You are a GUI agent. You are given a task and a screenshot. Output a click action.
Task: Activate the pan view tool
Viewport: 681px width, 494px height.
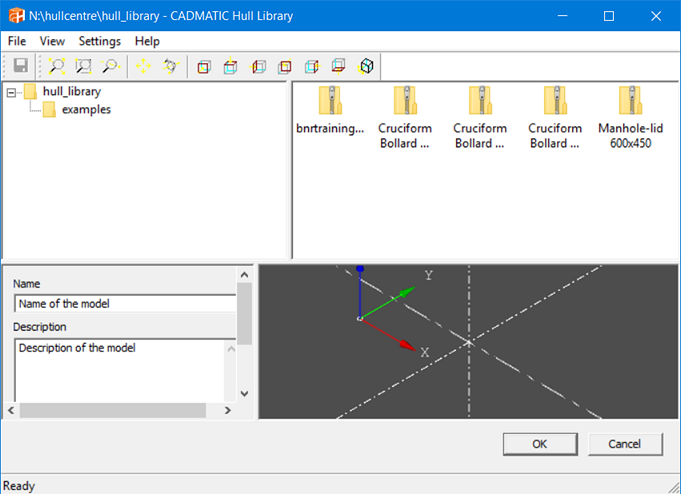tap(144, 67)
